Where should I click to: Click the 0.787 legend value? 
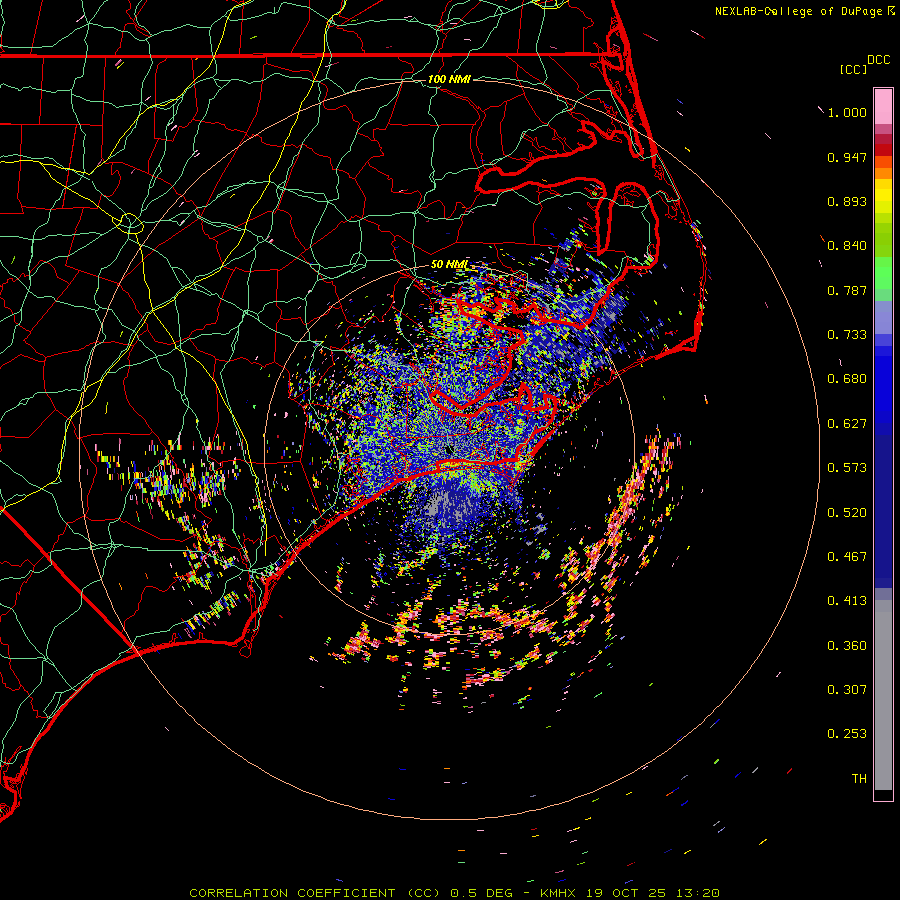pos(847,290)
